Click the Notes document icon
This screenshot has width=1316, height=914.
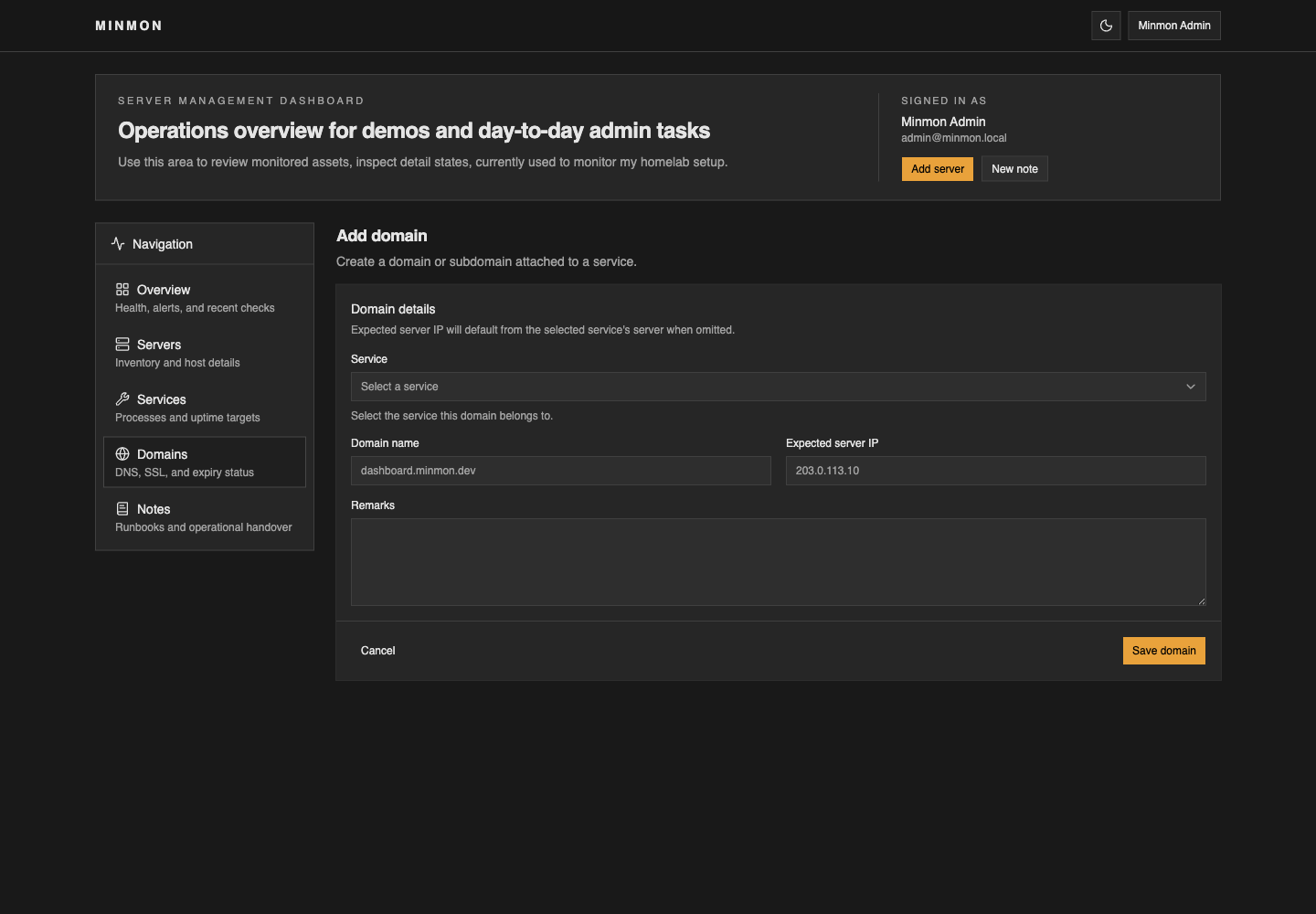pos(122,509)
